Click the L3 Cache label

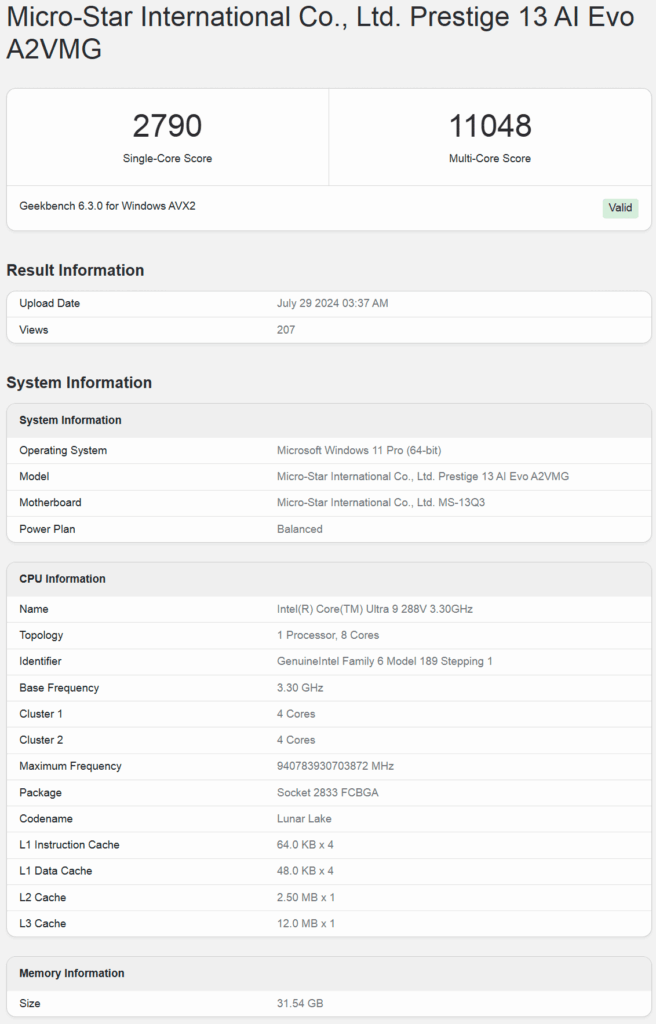[42, 923]
